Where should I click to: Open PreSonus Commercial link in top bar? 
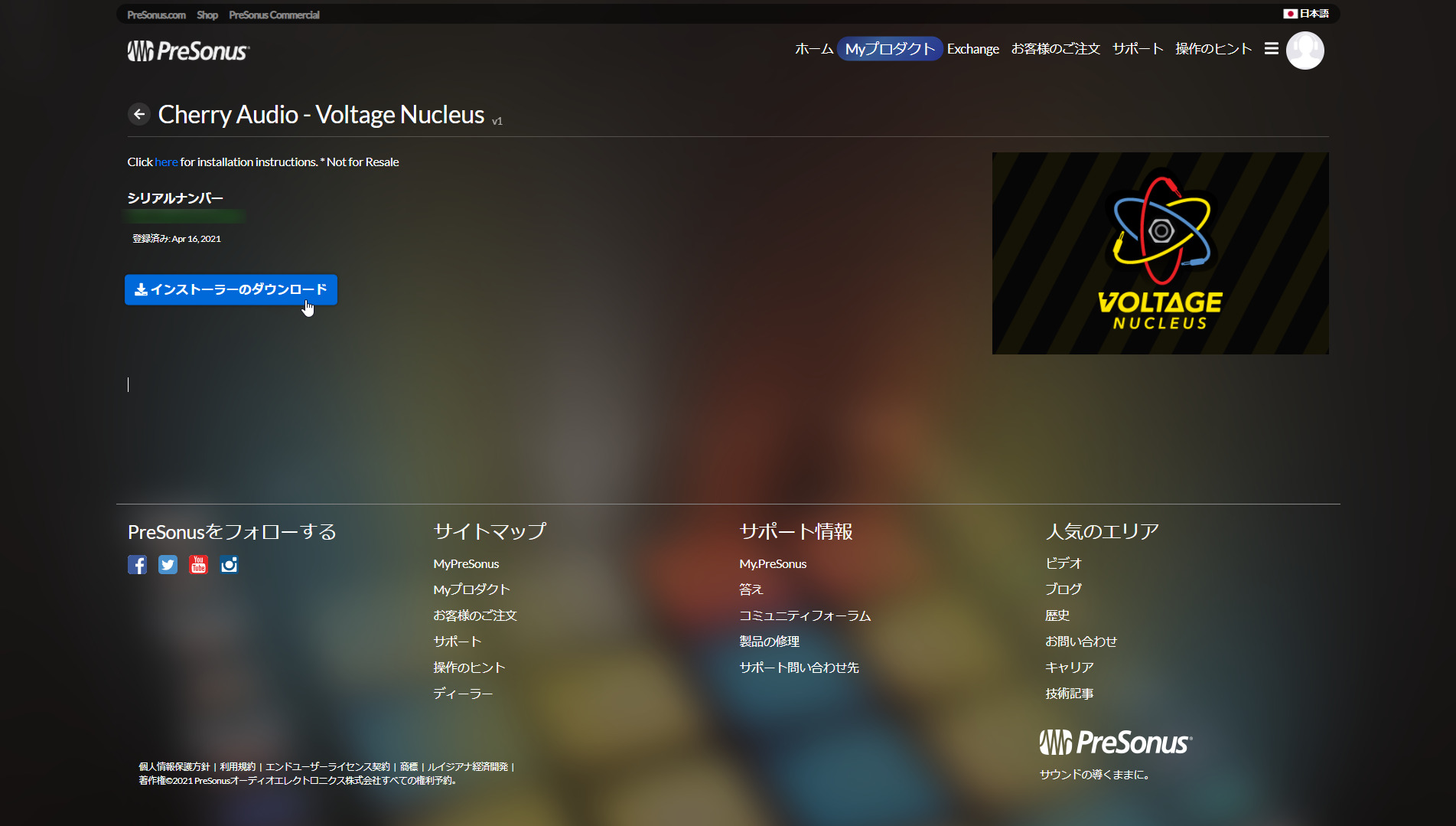274,15
